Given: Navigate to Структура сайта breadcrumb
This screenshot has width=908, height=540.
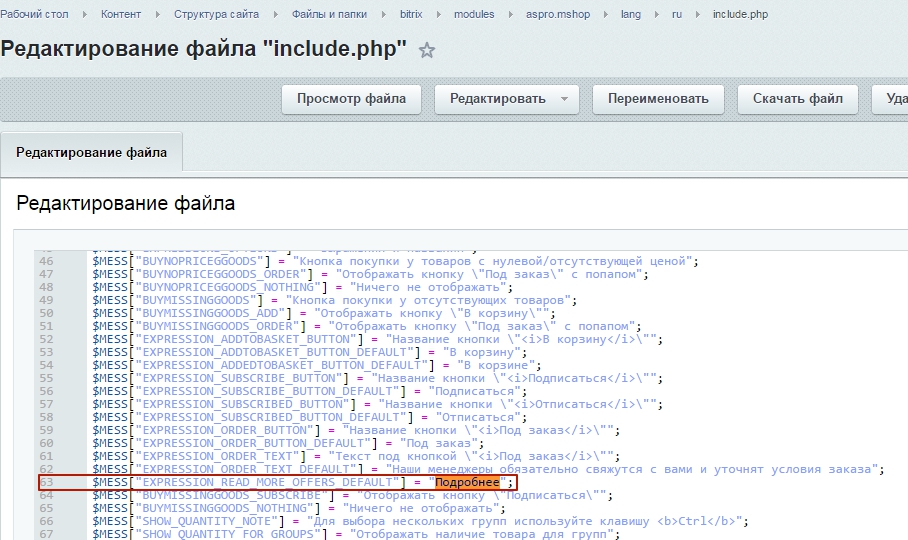Looking at the screenshot, I should [216, 15].
